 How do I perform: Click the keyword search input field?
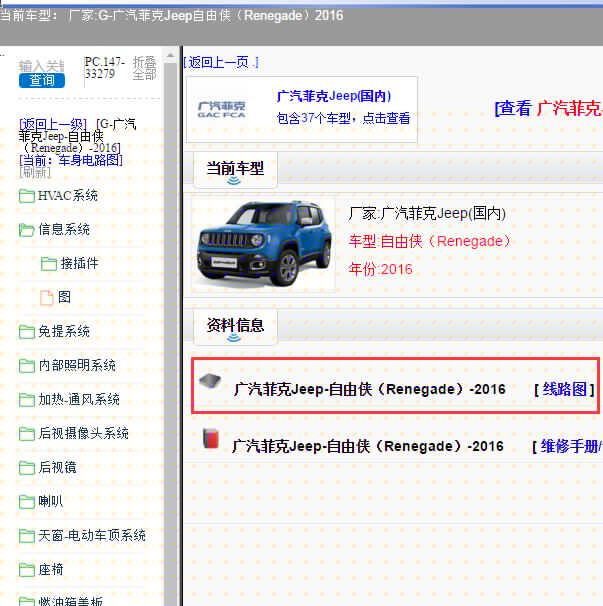[x=41, y=65]
